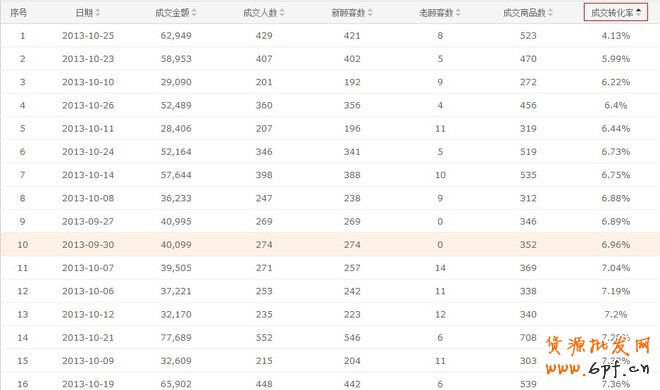Image resolution: width=660 pixels, height=390 pixels.
Task: Click the 序号 column header
Action: [19, 13]
